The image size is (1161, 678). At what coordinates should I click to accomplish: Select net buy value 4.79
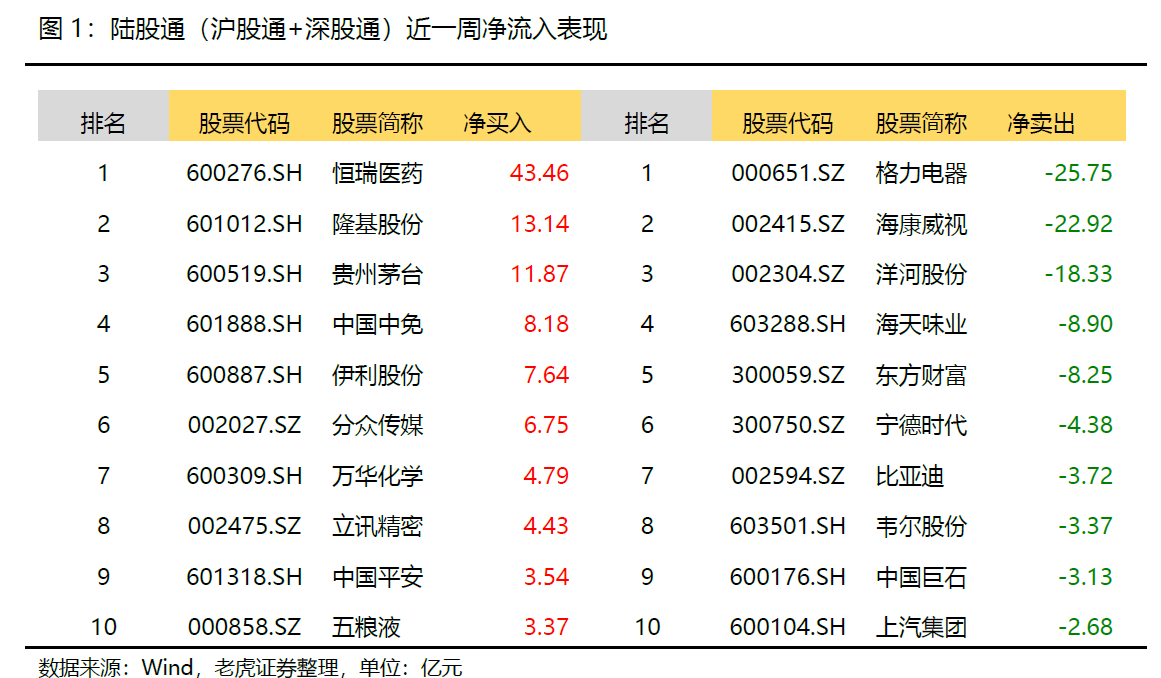[546, 475]
